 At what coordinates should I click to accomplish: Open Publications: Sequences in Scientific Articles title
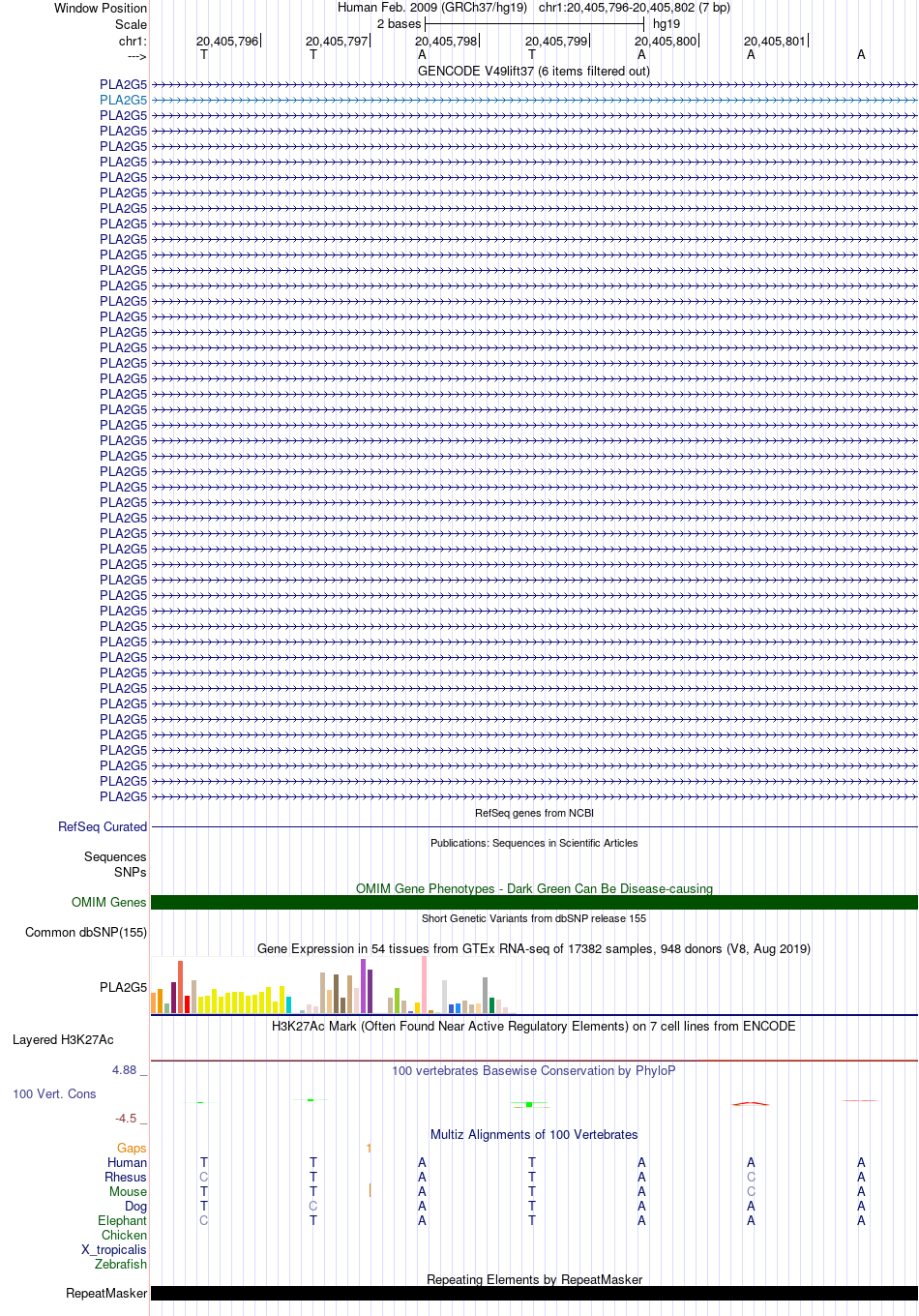tap(534, 844)
